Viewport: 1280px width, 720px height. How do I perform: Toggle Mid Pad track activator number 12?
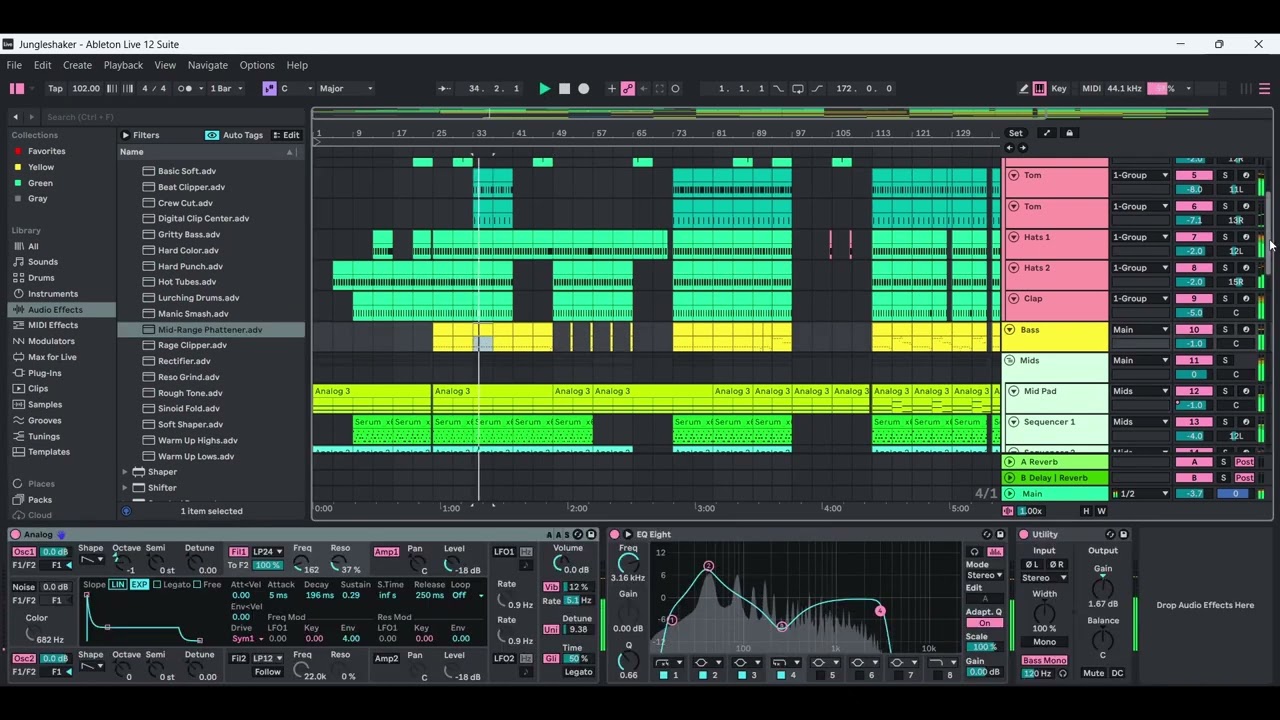[x=1193, y=392]
